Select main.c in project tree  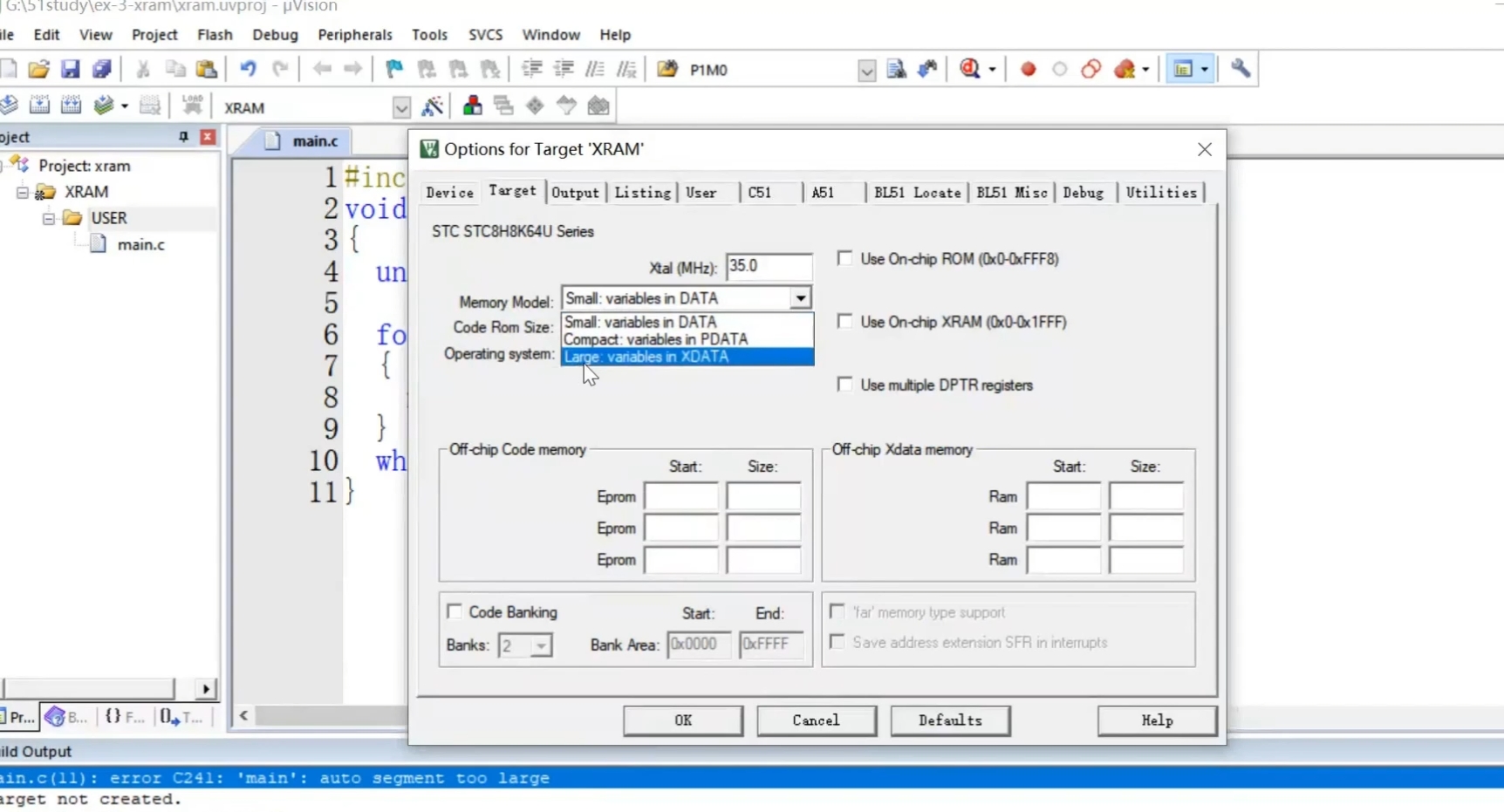tap(140, 245)
